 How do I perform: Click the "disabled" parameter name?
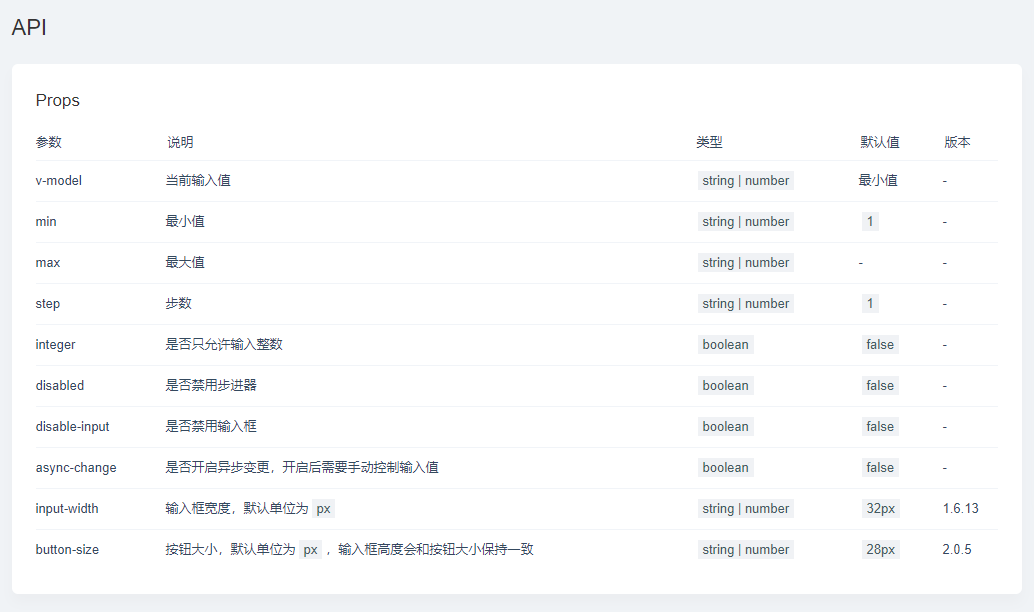coord(59,385)
